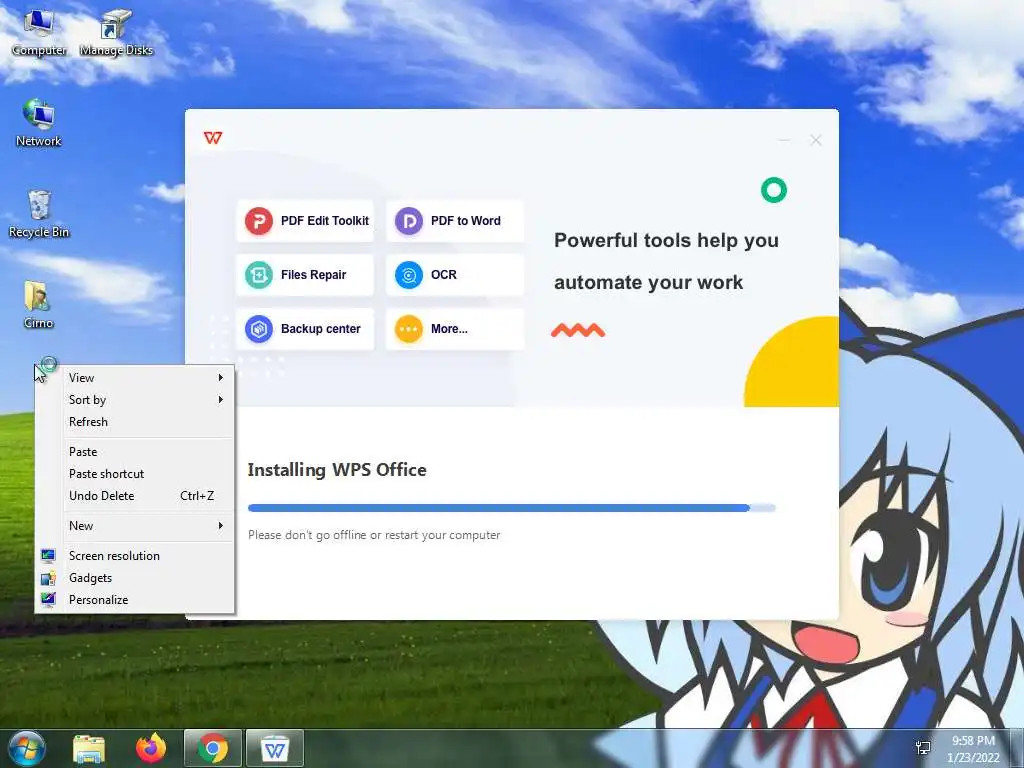The height and width of the screenshot is (768, 1024).
Task: Click the PDF to Word label
Action: [466, 221]
